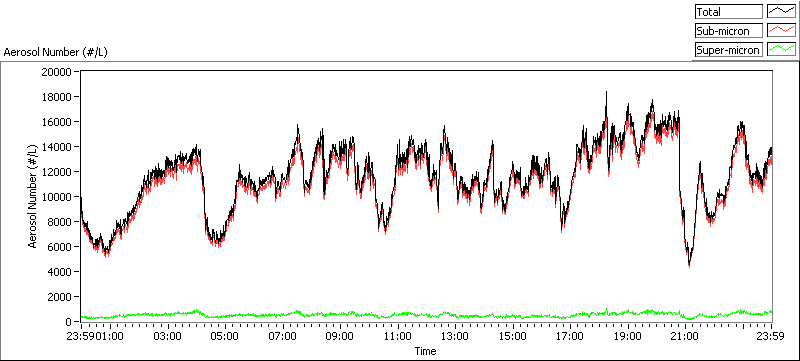800x361 pixels.
Task: Select the 6000 y-axis tick value
Action: coord(60,246)
